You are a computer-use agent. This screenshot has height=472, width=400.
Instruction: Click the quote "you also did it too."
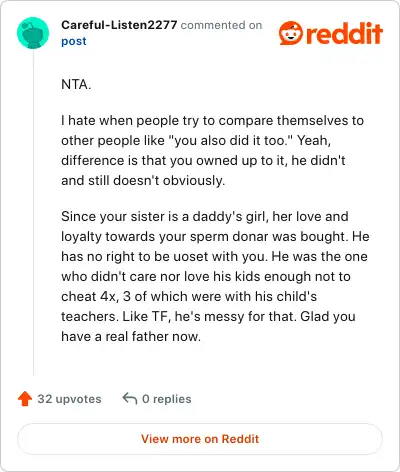coord(231,140)
